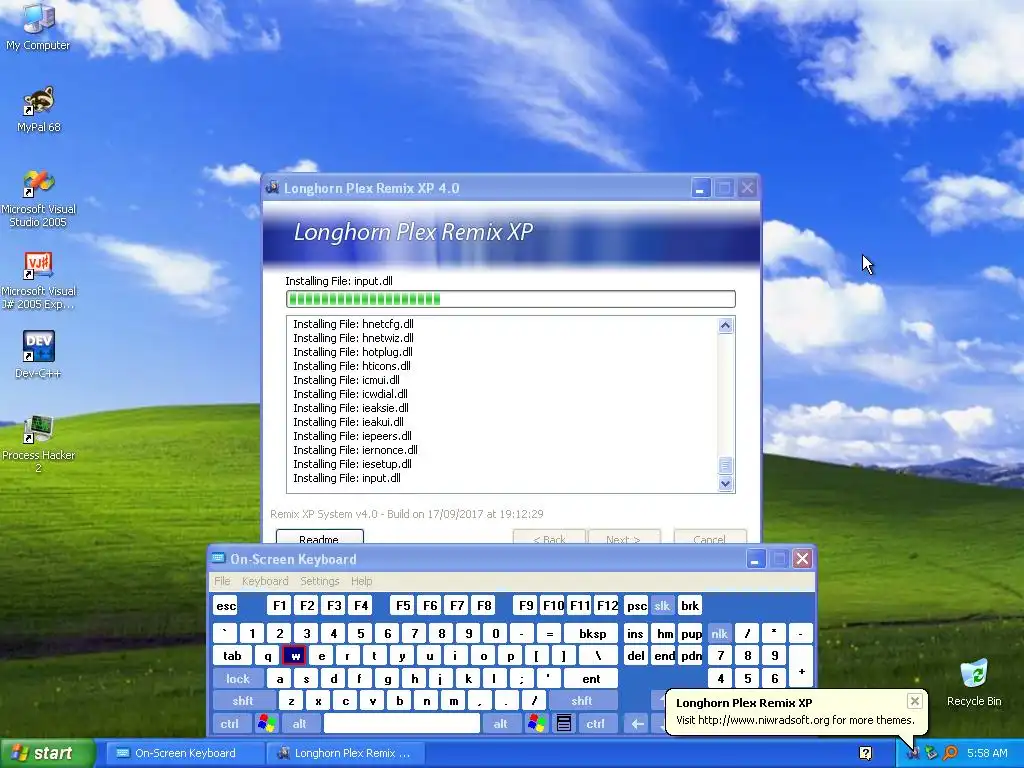1024x768 pixels.
Task: Click the esc key
Action: [x=226, y=605]
